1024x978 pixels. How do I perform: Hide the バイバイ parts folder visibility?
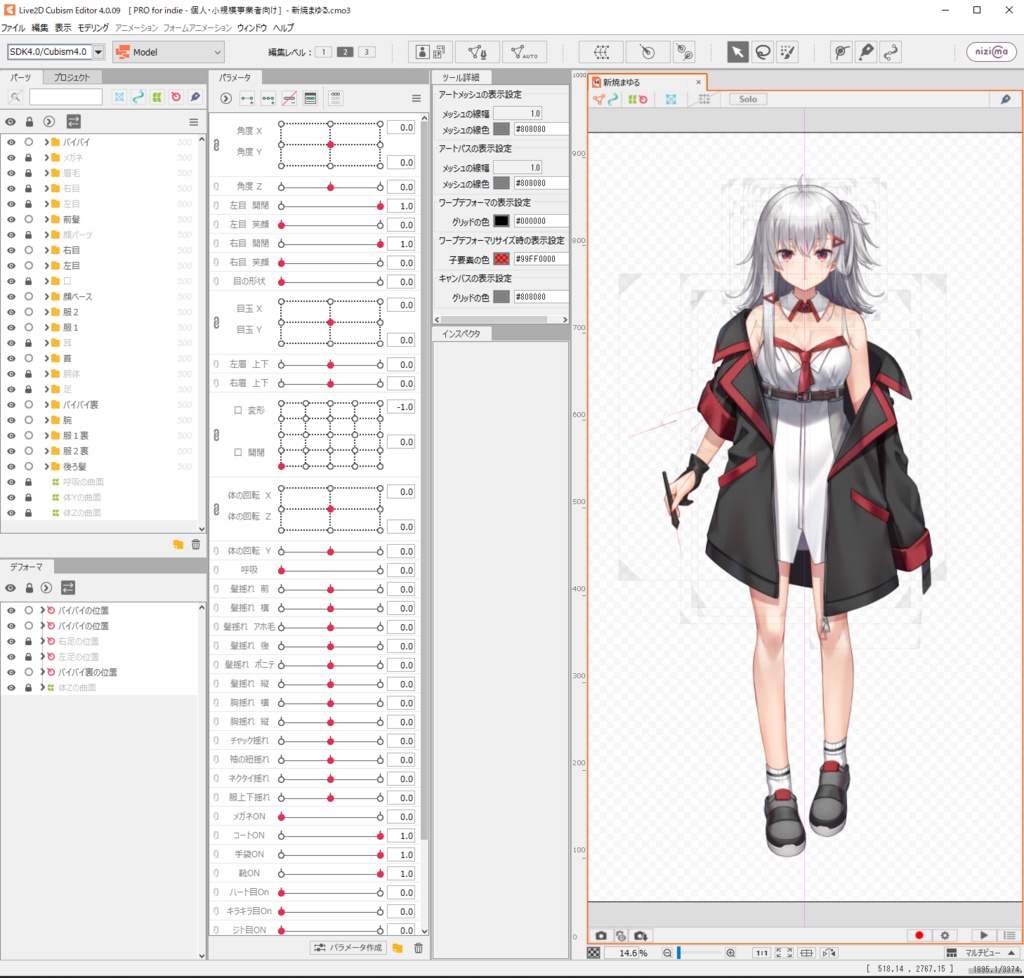[9, 141]
